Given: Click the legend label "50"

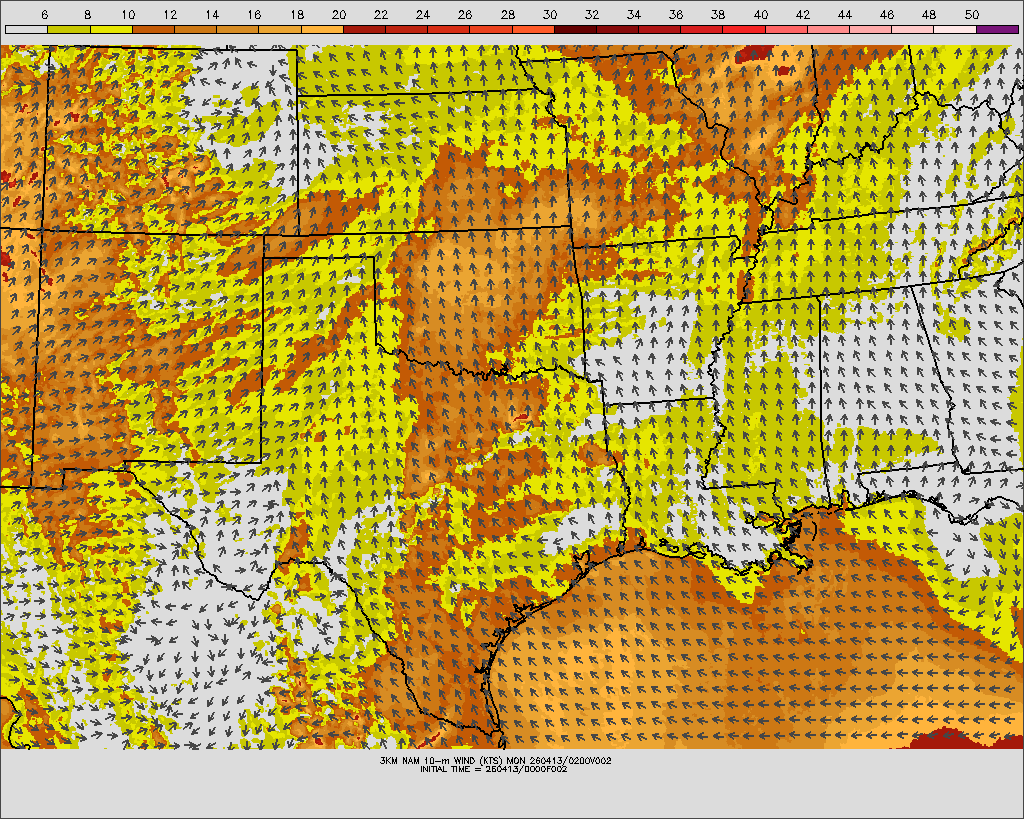Looking at the screenshot, I should (x=971, y=15).
